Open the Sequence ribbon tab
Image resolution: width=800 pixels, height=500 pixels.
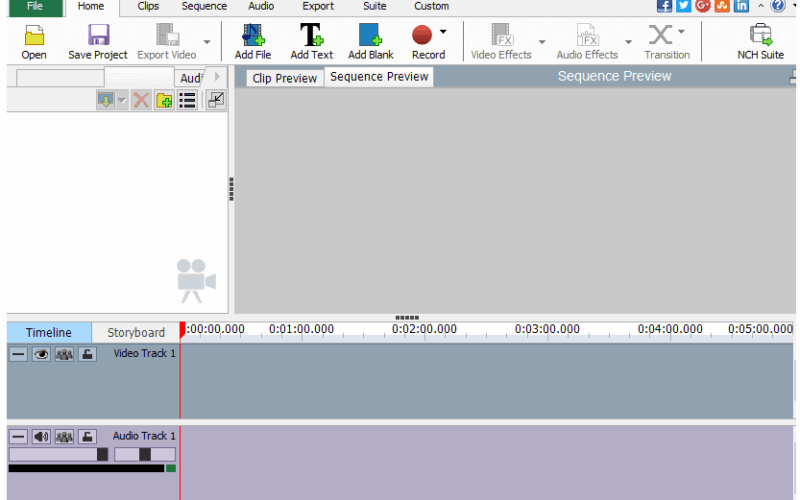[x=204, y=6]
